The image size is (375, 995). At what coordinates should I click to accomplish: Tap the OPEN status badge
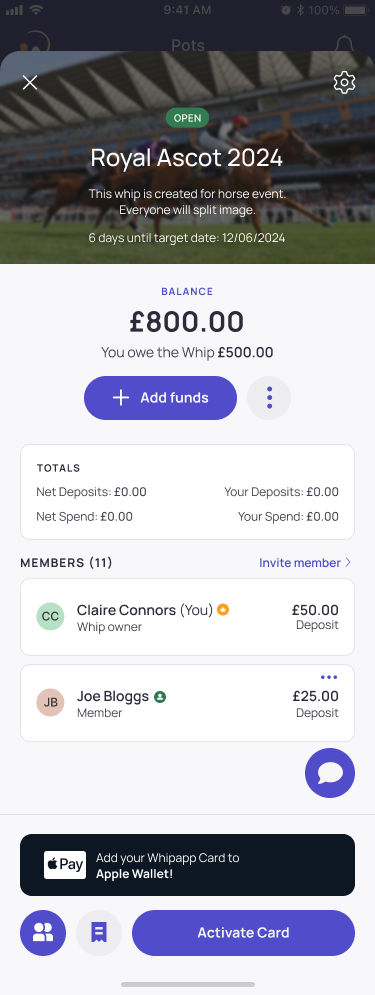(x=187, y=118)
